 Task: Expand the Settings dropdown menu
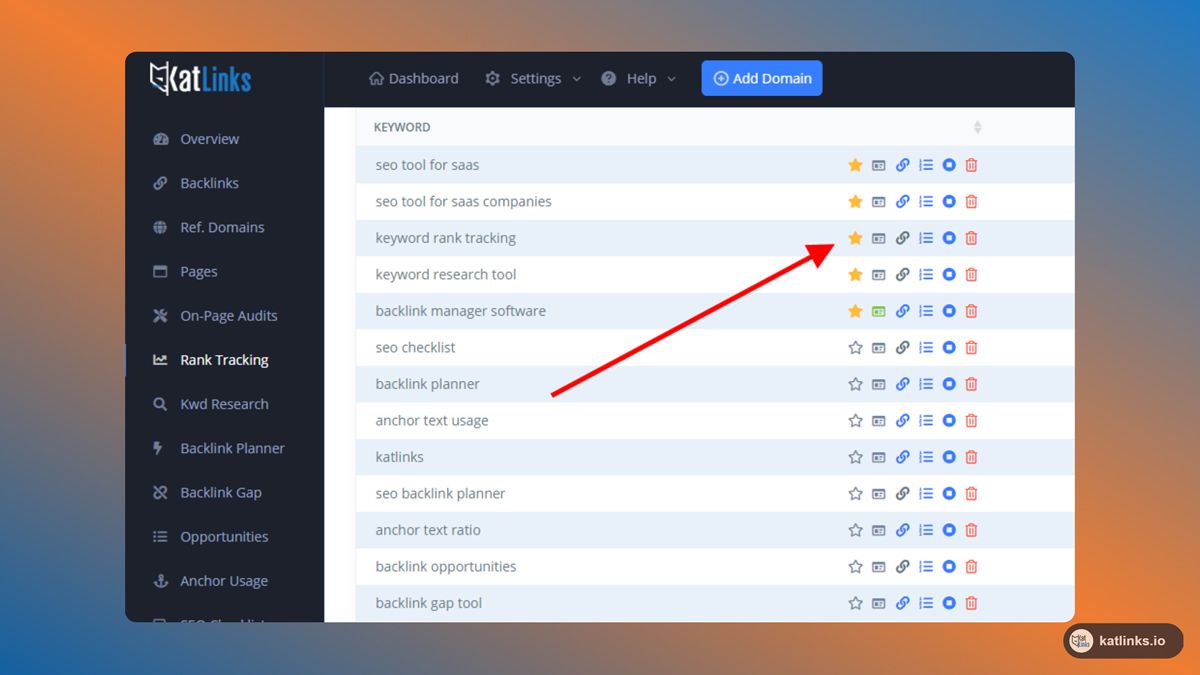click(x=533, y=78)
